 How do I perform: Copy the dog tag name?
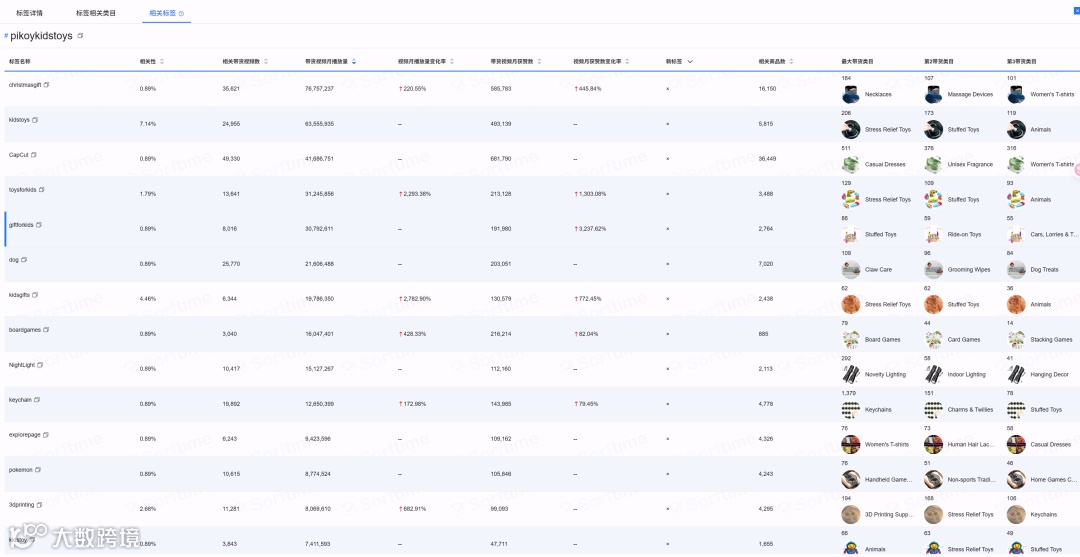(x=24, y=260)
